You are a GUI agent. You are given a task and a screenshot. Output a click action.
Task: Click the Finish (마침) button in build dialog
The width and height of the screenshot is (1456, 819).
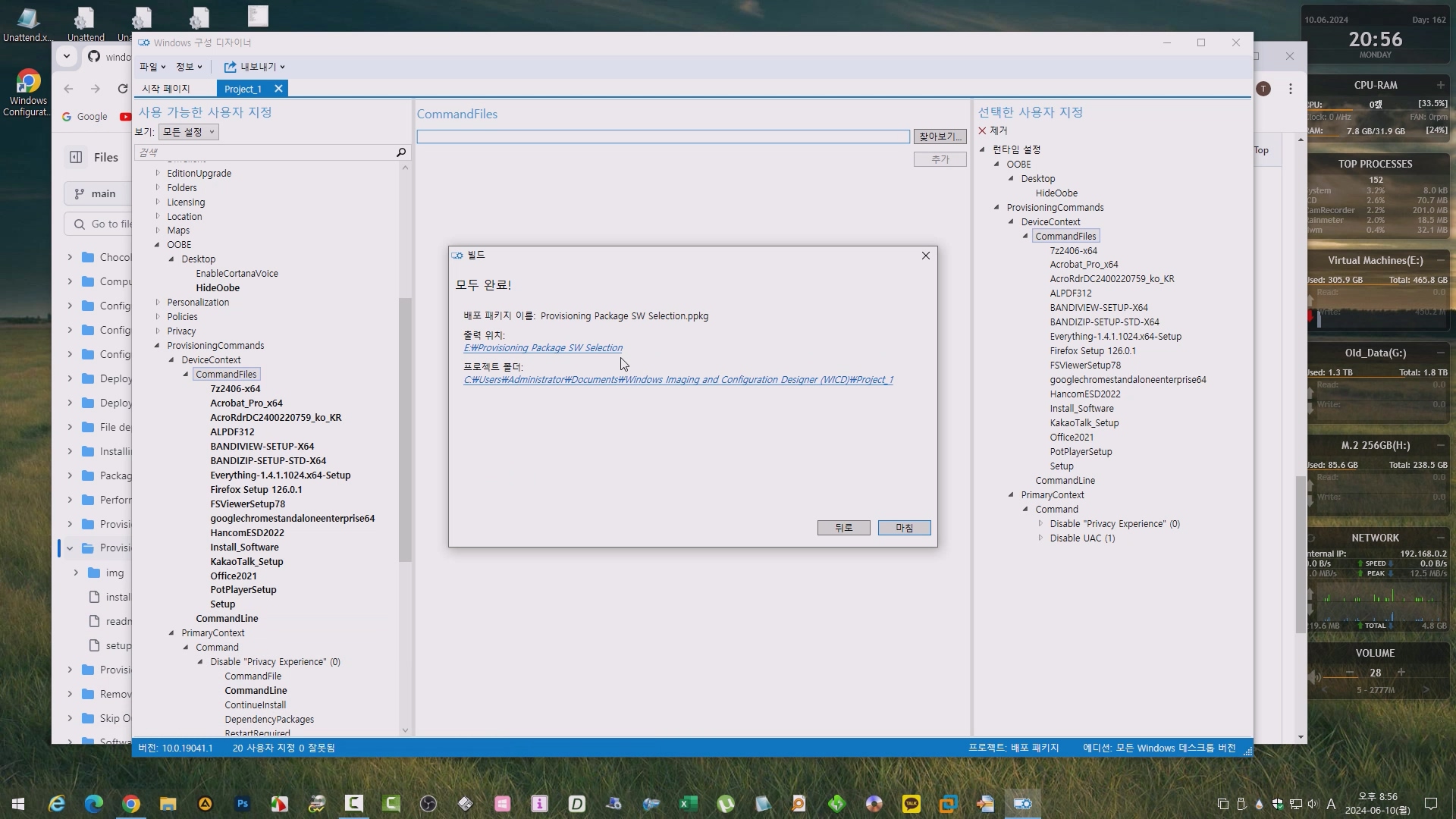[x=904, y=528]
